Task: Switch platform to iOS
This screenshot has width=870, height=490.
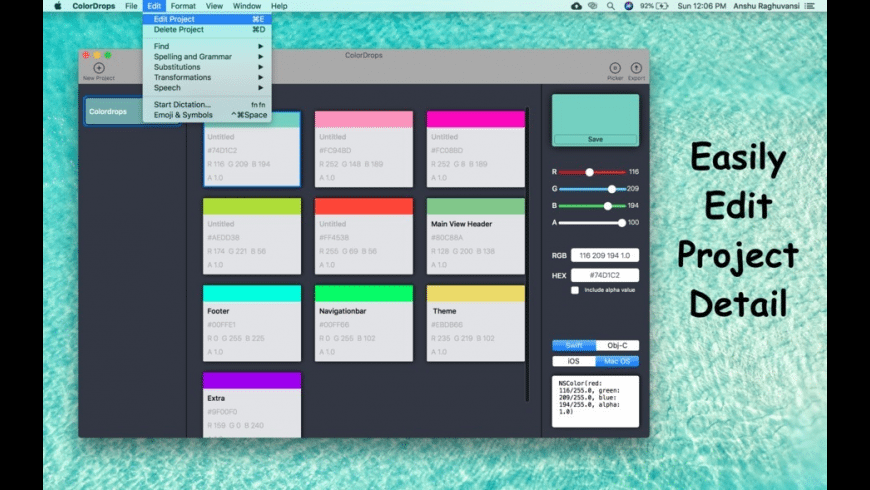Action: (x=574, y=361)
